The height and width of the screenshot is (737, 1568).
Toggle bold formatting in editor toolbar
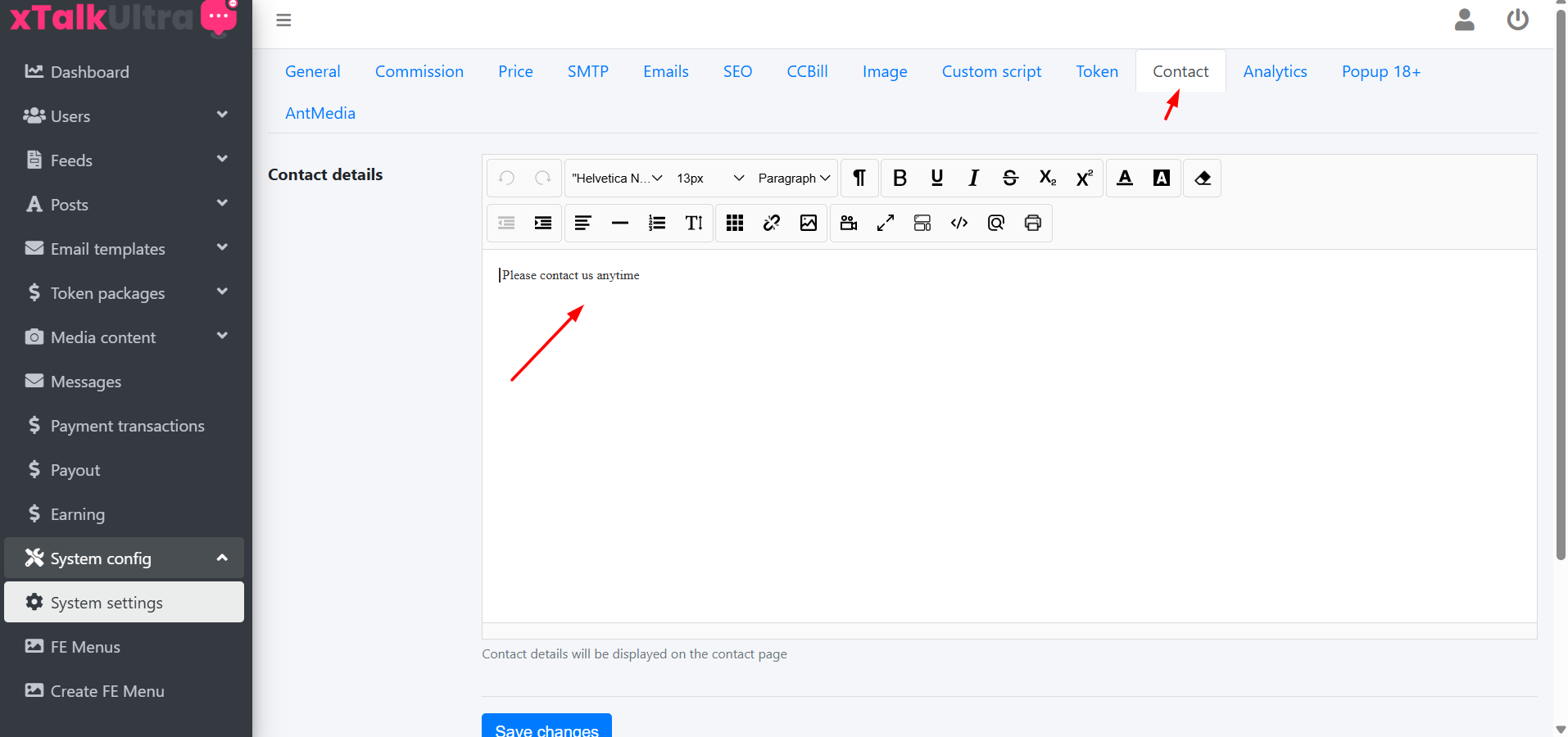900,179
